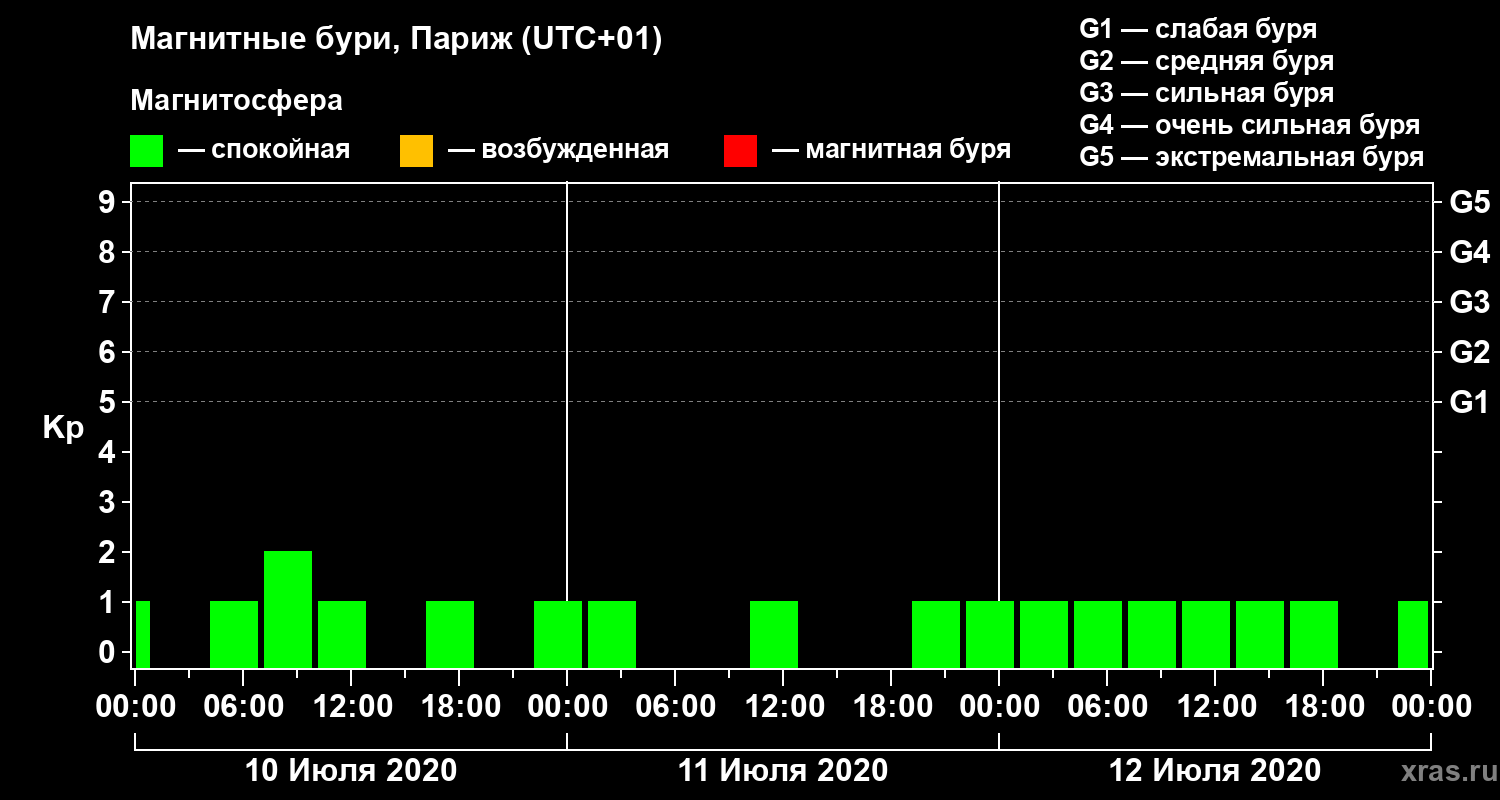Select the 16:00–19:00 bar on 12 July

coord(1314,634)
